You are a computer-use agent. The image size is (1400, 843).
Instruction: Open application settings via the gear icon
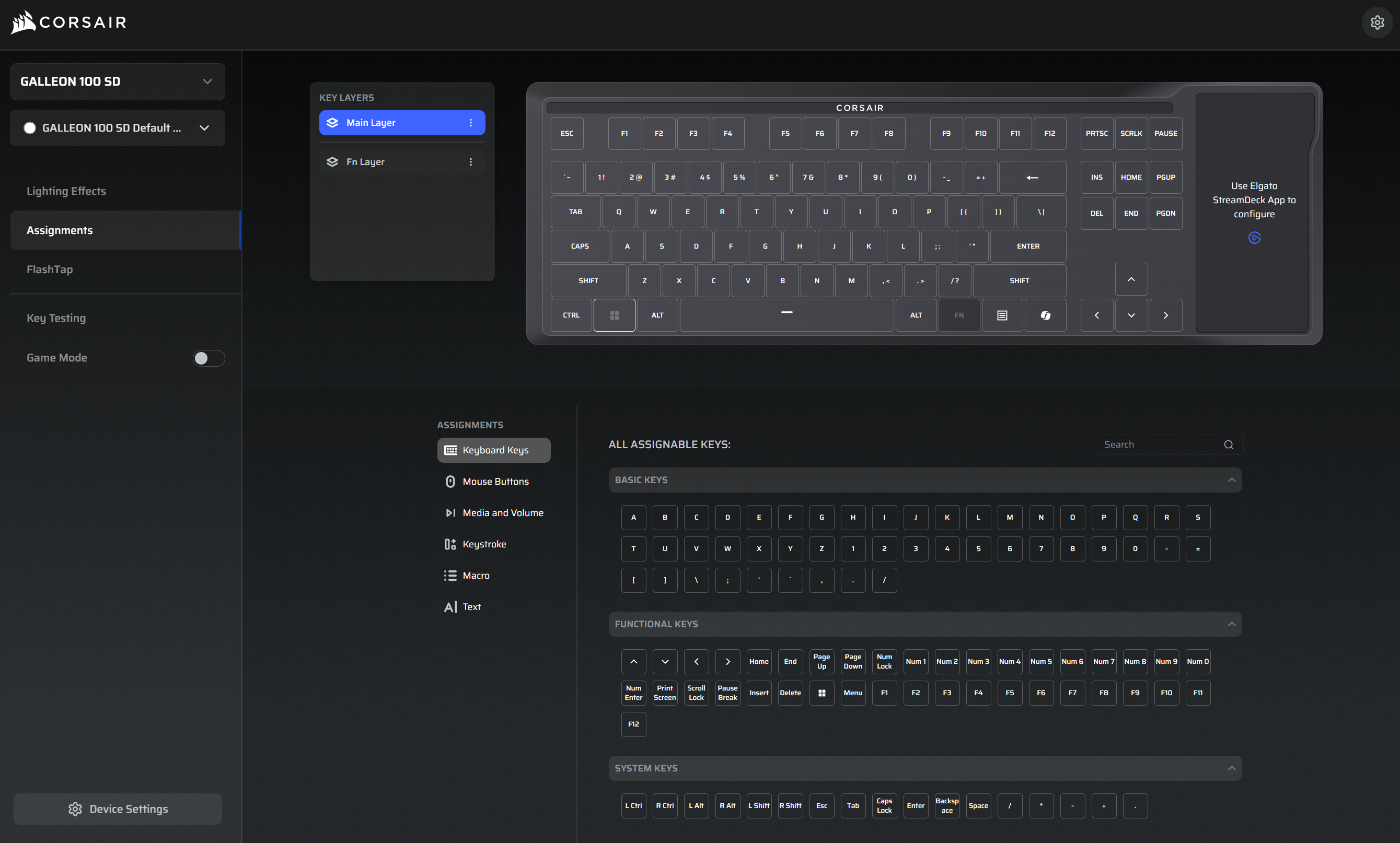point(1376,22)
